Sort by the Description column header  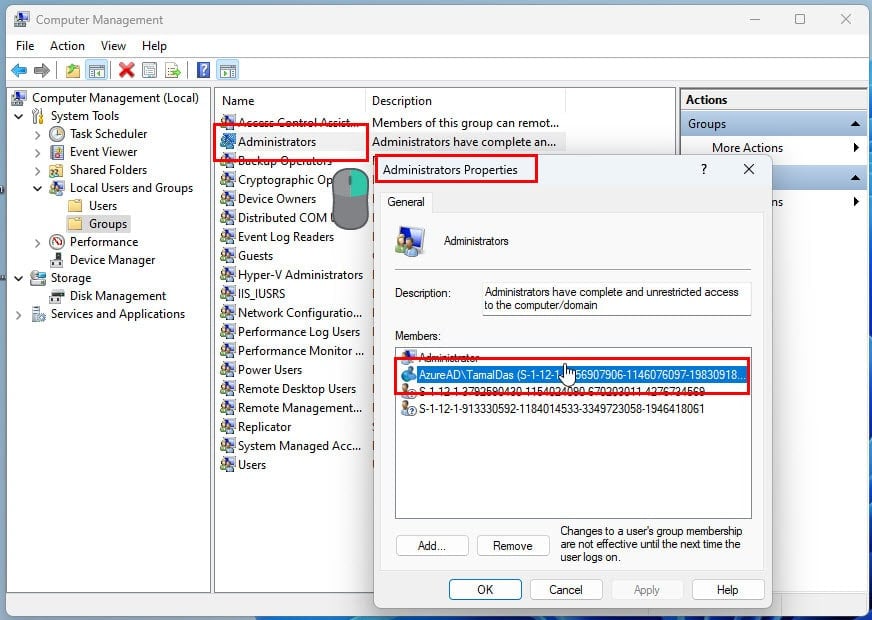pos(465,101)
